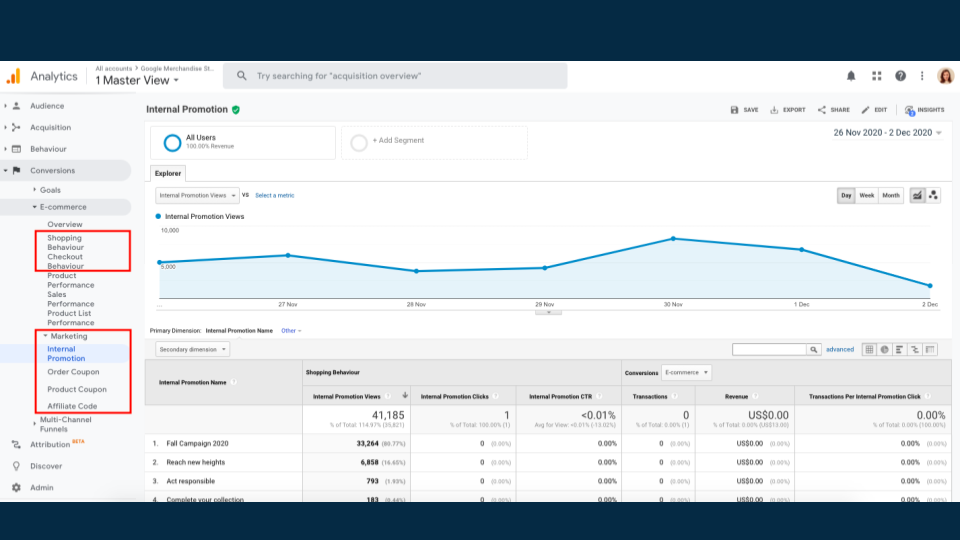Viewport: 960px width, 540px height.
Task: Open the E-commerce Overview report
Action: click(x=65, y=224)
